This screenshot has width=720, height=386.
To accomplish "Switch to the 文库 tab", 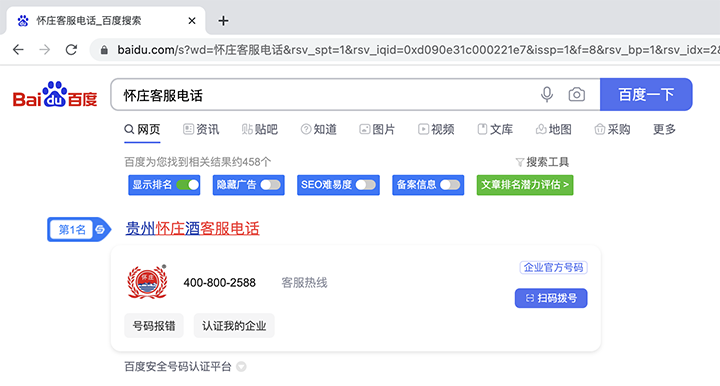I will point(495,129).
